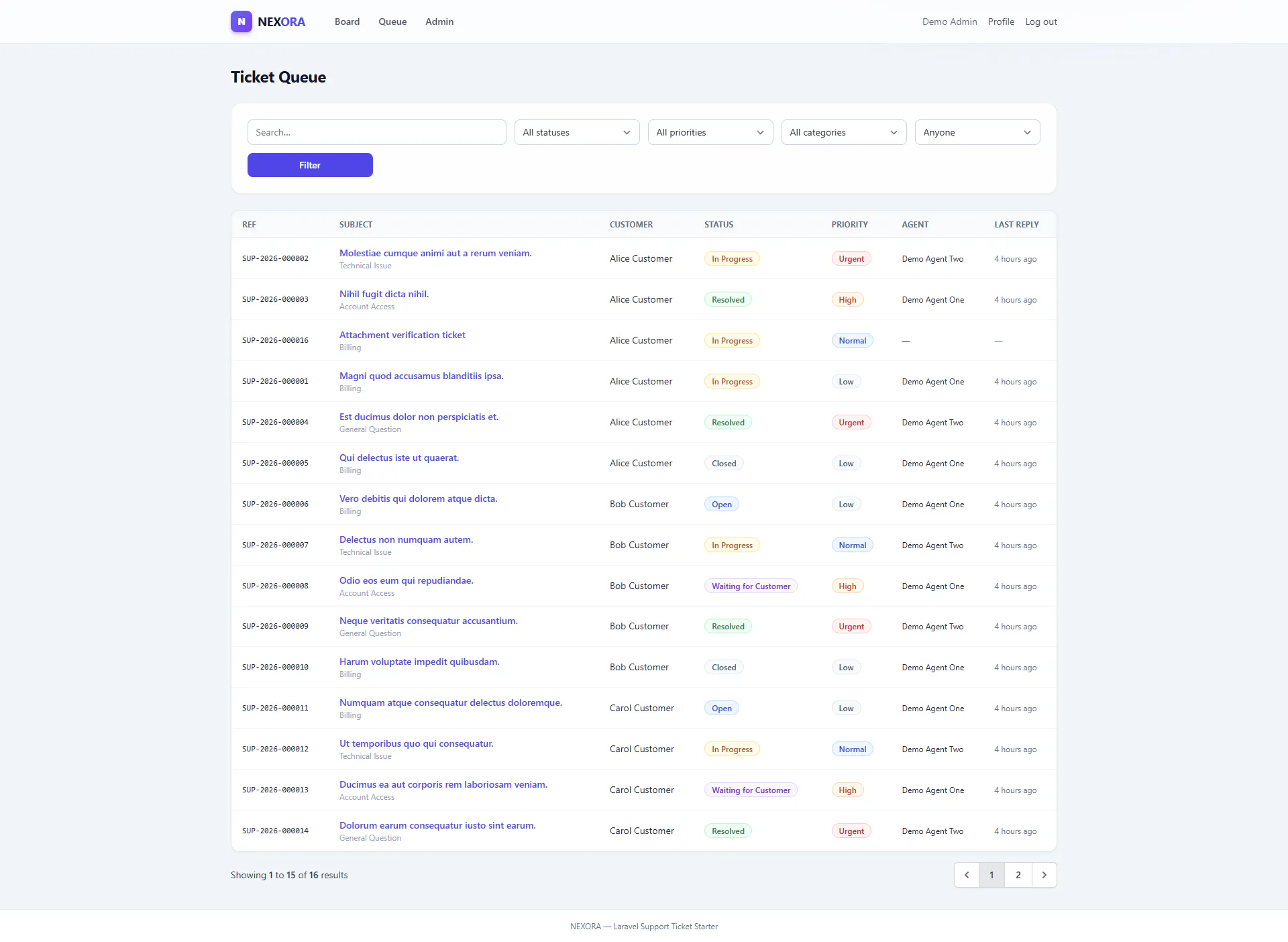
Task: Open the All priorities dropdown
Action: tap(710, 132)
